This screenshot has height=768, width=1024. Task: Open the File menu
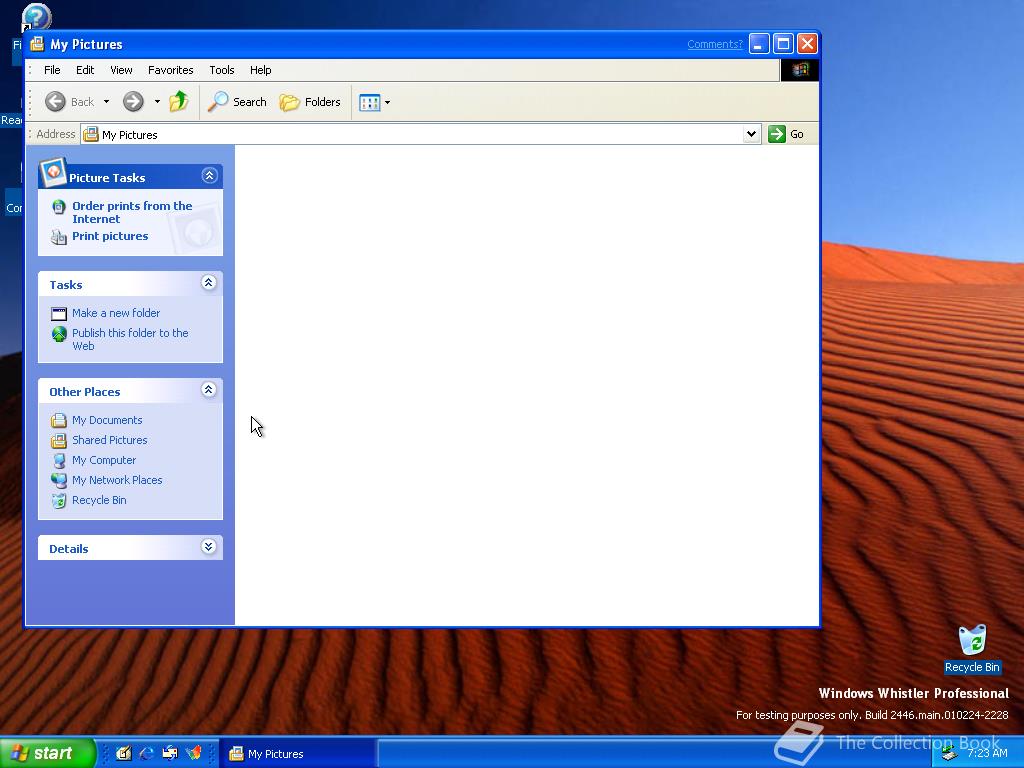click(x=52, y=70)
